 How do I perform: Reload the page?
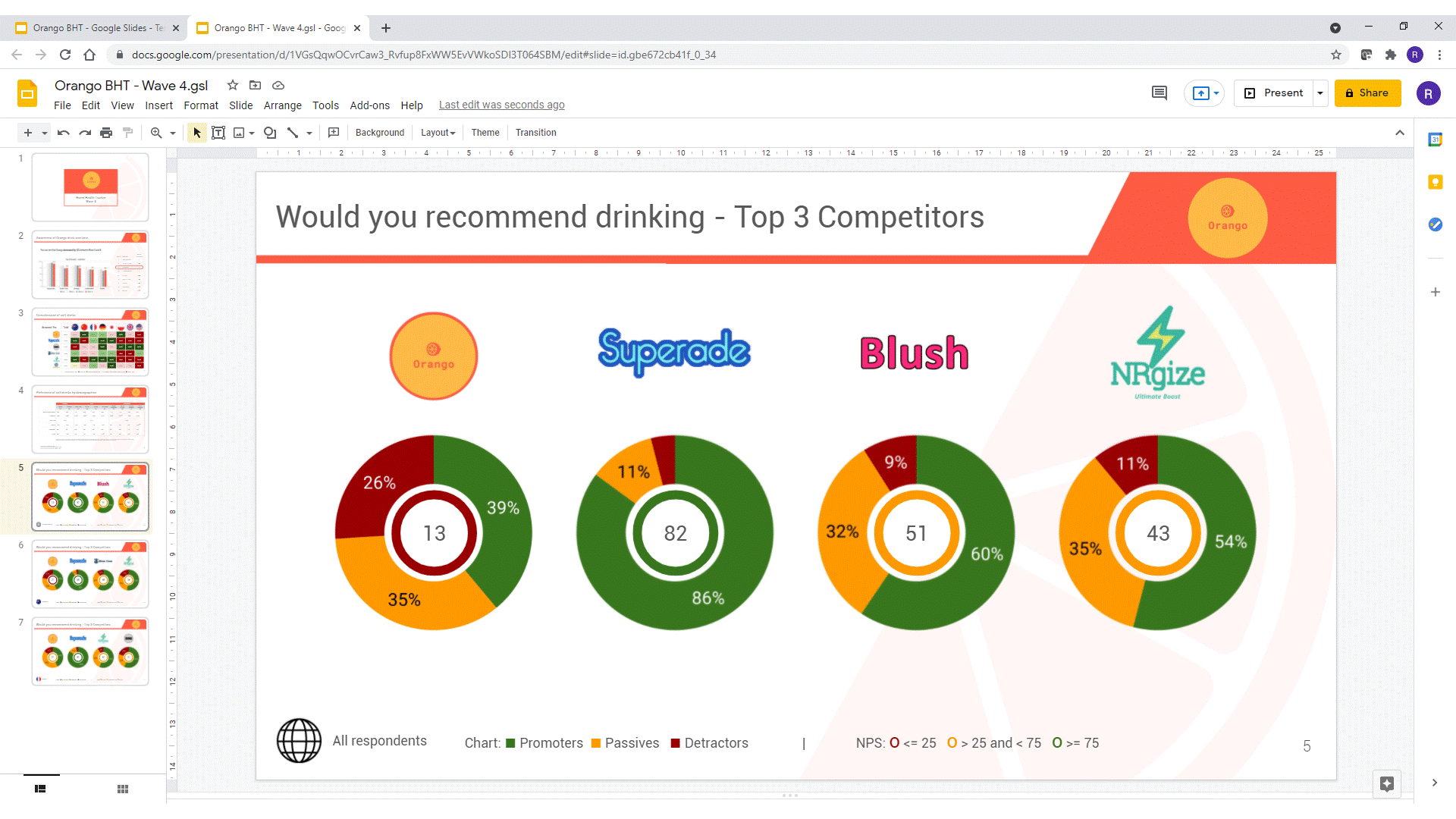click(x=65, y=55)
